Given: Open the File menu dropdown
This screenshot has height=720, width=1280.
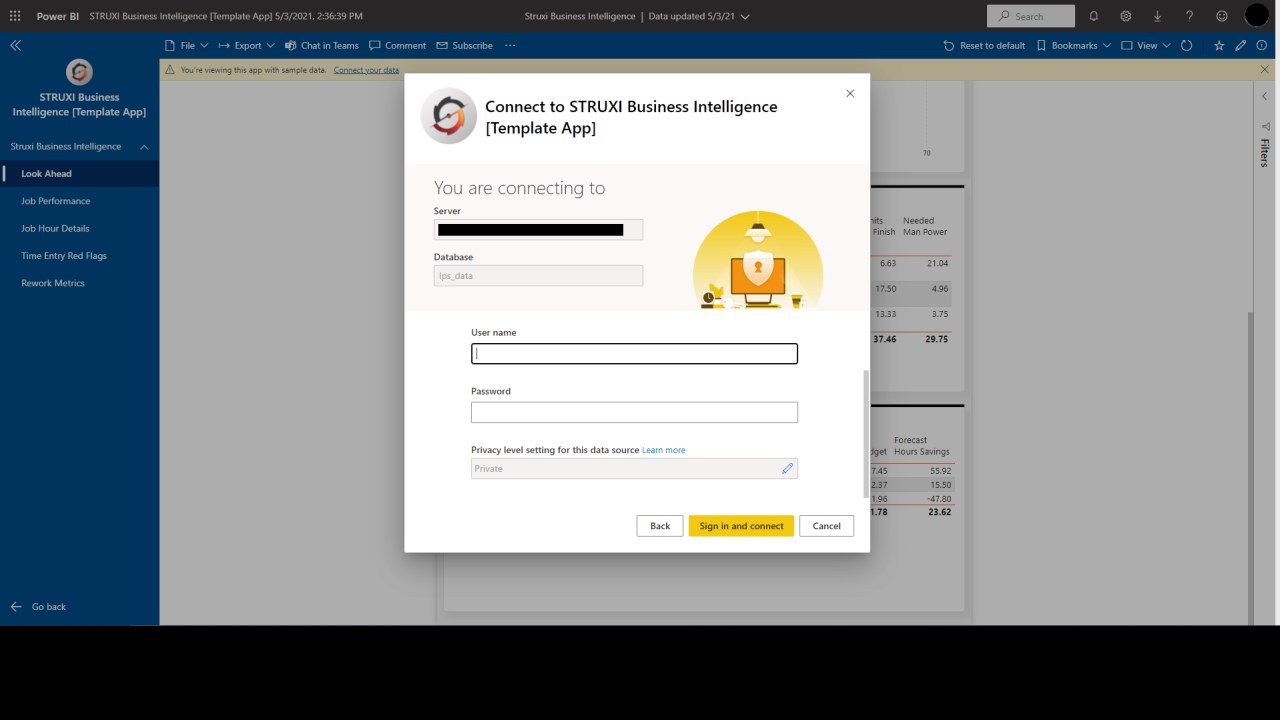Looking at the screenshot, I should [187, 45].
